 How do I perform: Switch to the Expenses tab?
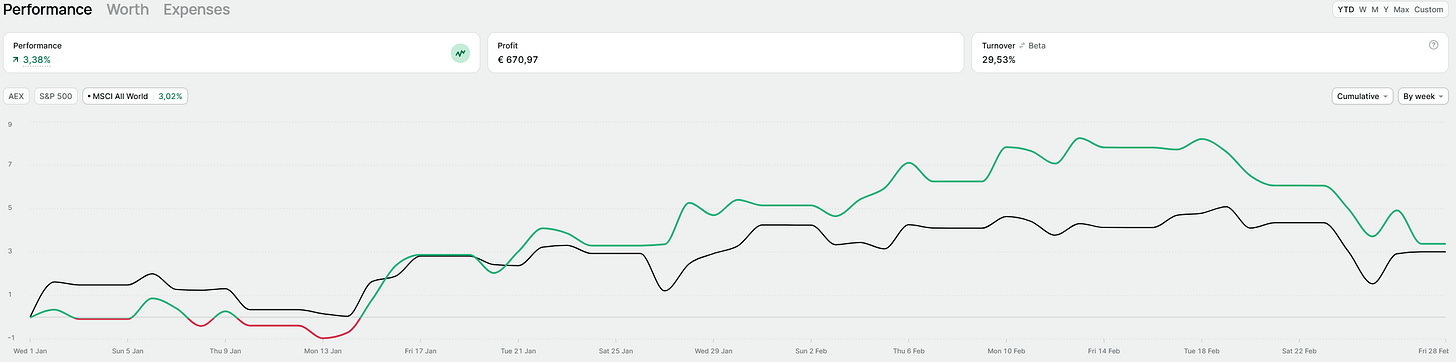[x=196, y=10]
